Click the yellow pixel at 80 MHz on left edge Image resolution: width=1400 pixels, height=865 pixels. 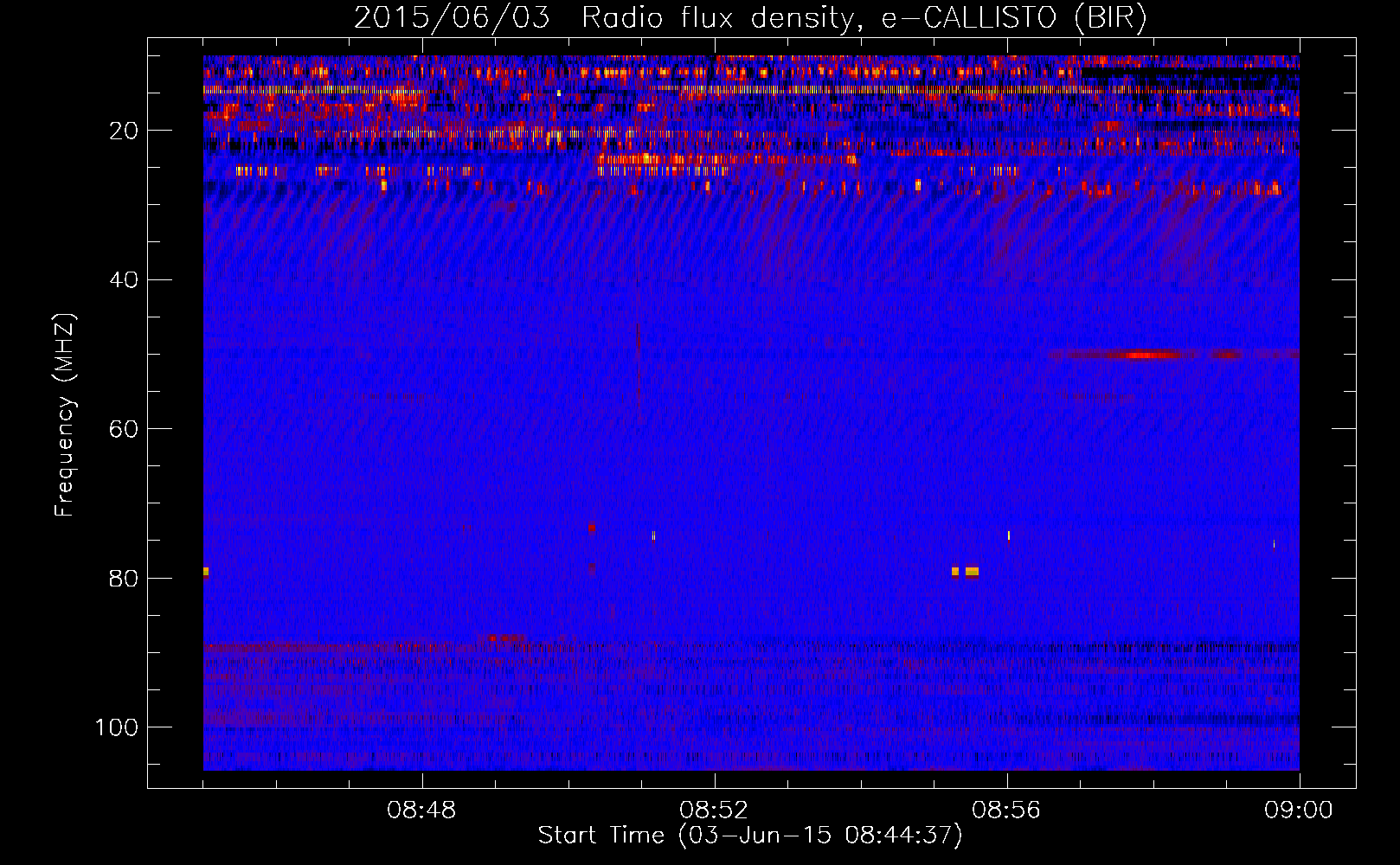click(206, 572)
